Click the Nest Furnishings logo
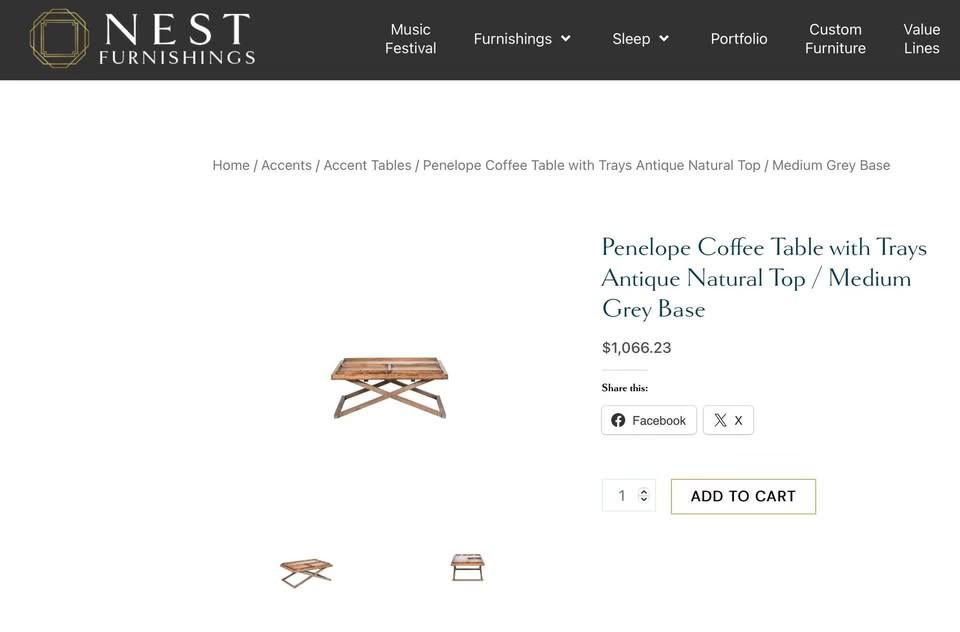Image resolution: width=960 pixels, height=632 pixels. 142,39
